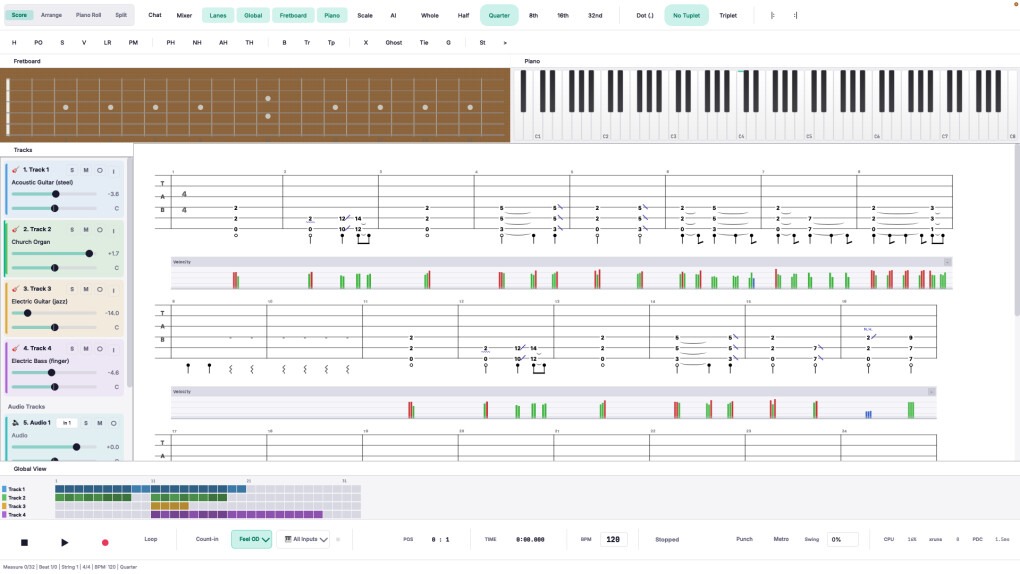This screenshot has width=1020, height=574.
Task: Toggle the Global view button
Action: (253, 16)
